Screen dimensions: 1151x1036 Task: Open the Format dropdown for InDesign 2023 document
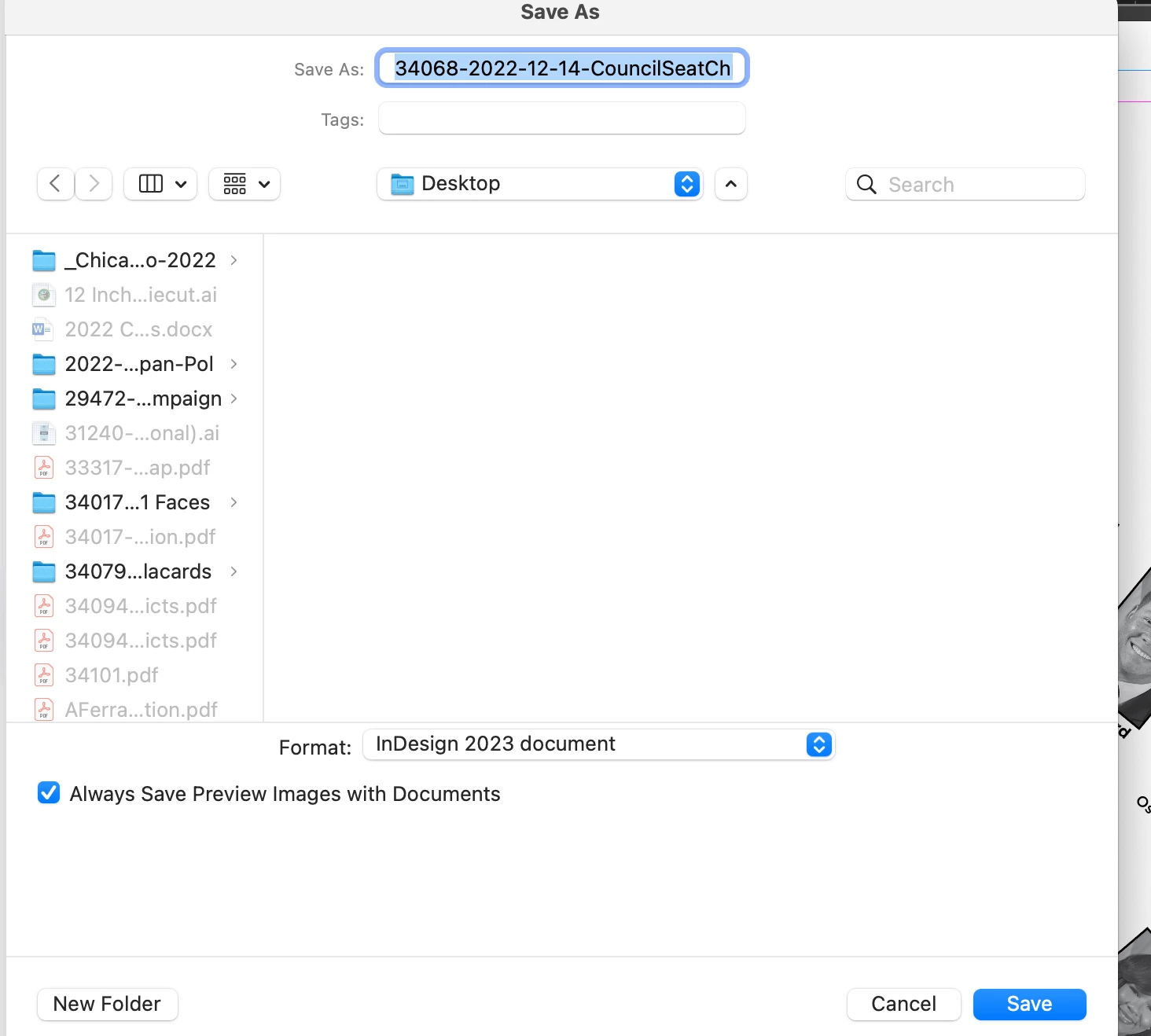(x=598, y=744)
